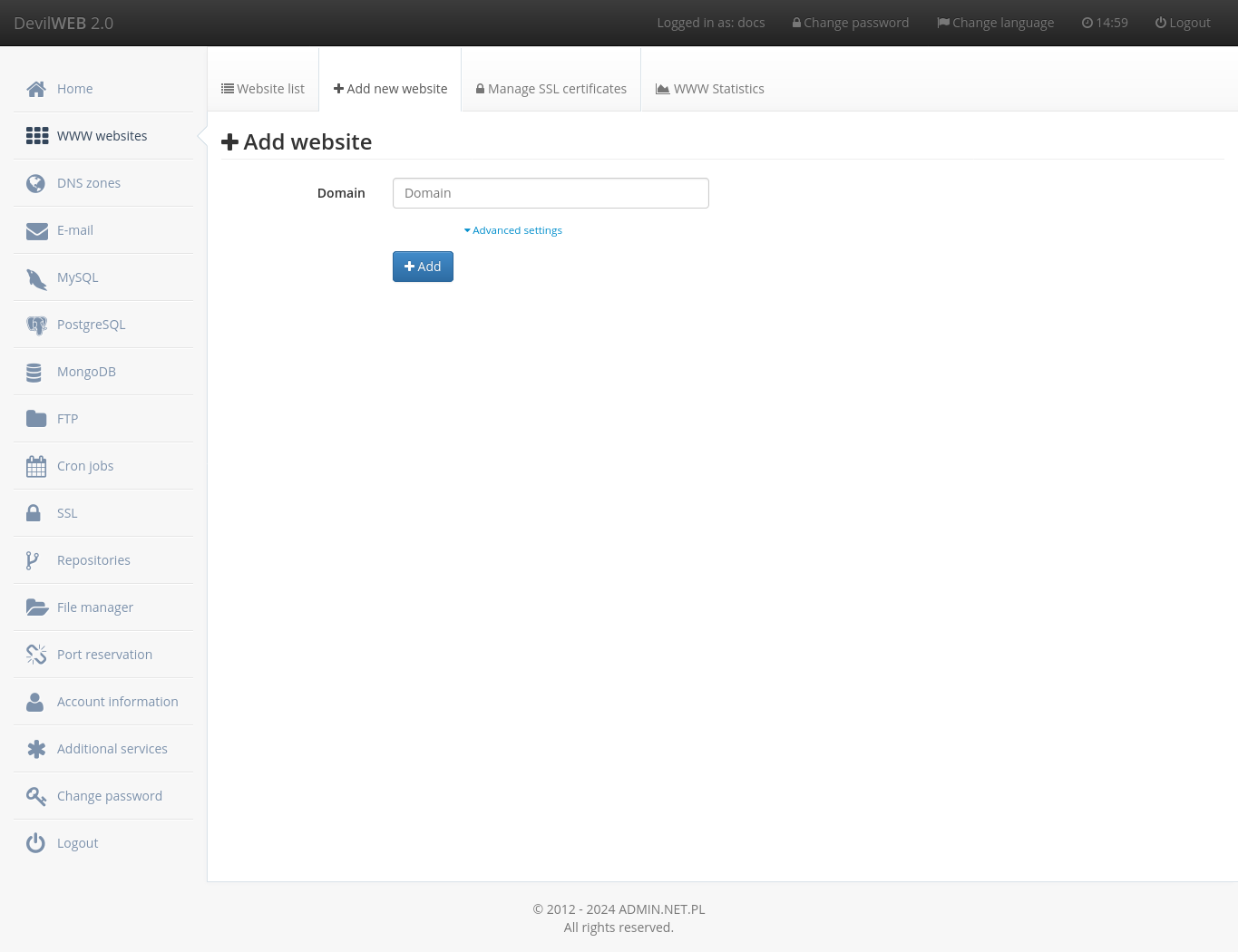Click inside the Domain input field
This screenshot has height=952, width=1238.
pyautogui.click(x=551, y=192)
